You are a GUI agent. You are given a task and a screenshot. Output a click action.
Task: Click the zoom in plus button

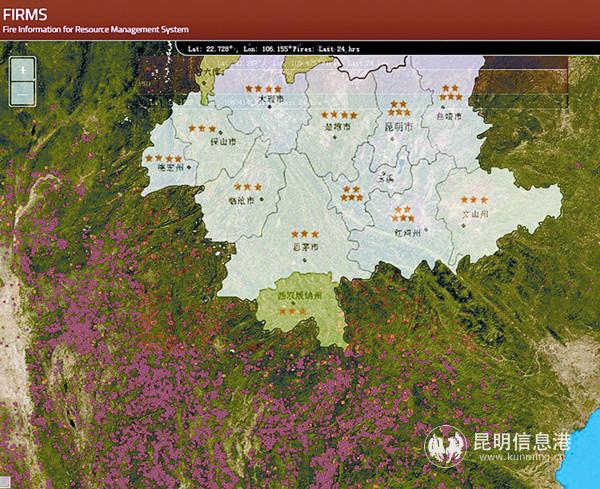coord(22,69)
